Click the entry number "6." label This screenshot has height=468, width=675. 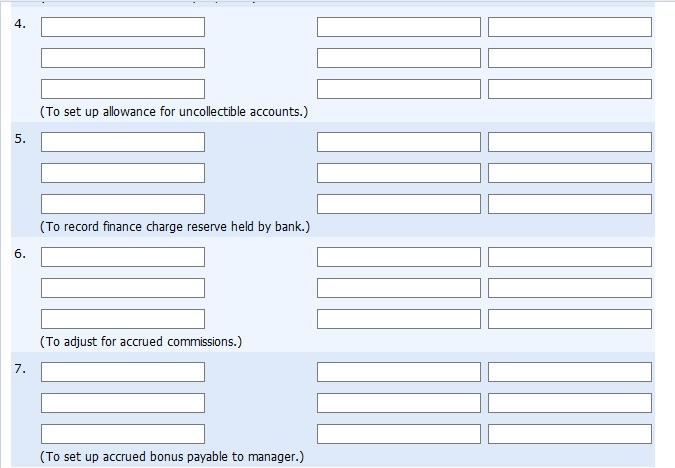click(x=20, y=254)
